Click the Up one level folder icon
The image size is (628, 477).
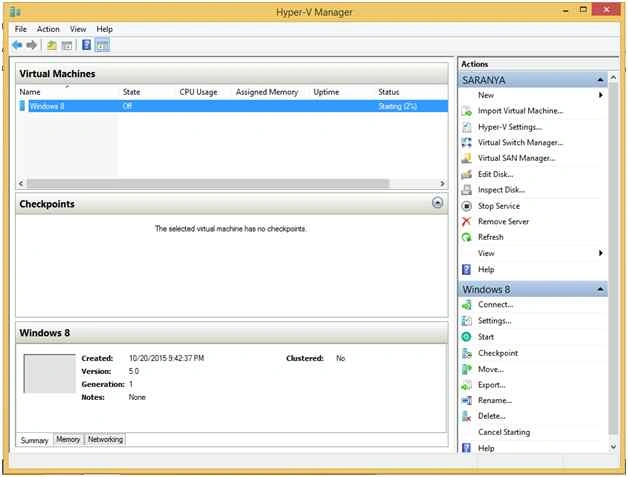[52, 45]
